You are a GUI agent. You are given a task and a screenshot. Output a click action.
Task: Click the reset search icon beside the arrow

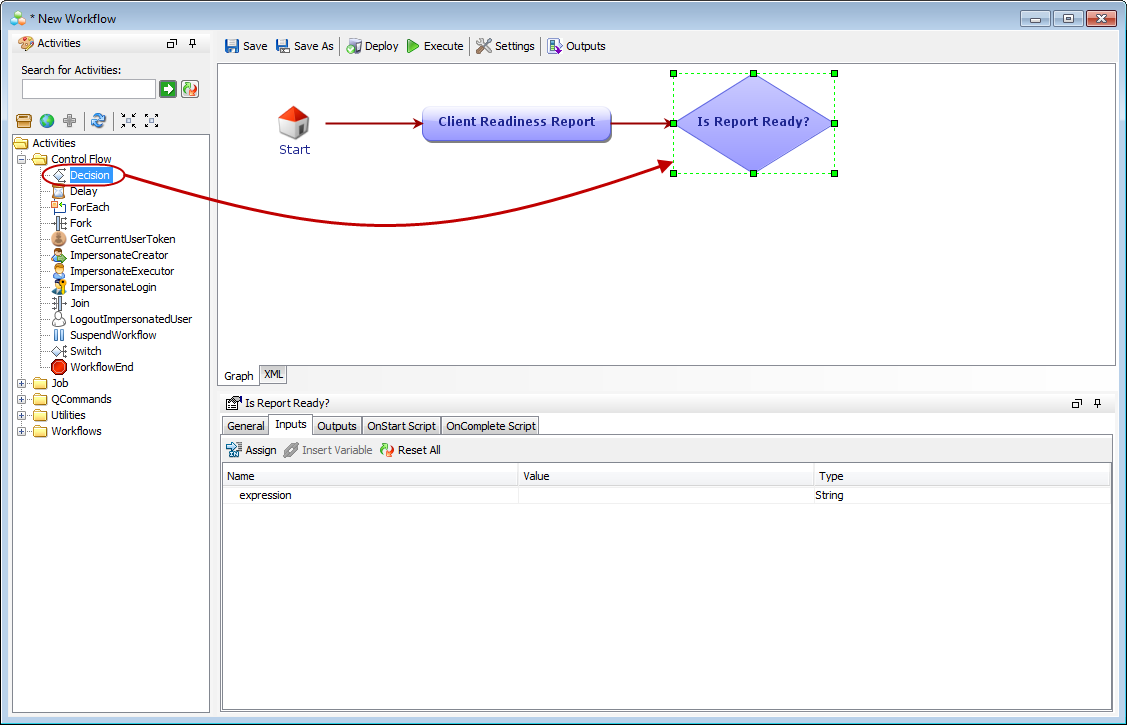tap(190, 89)
